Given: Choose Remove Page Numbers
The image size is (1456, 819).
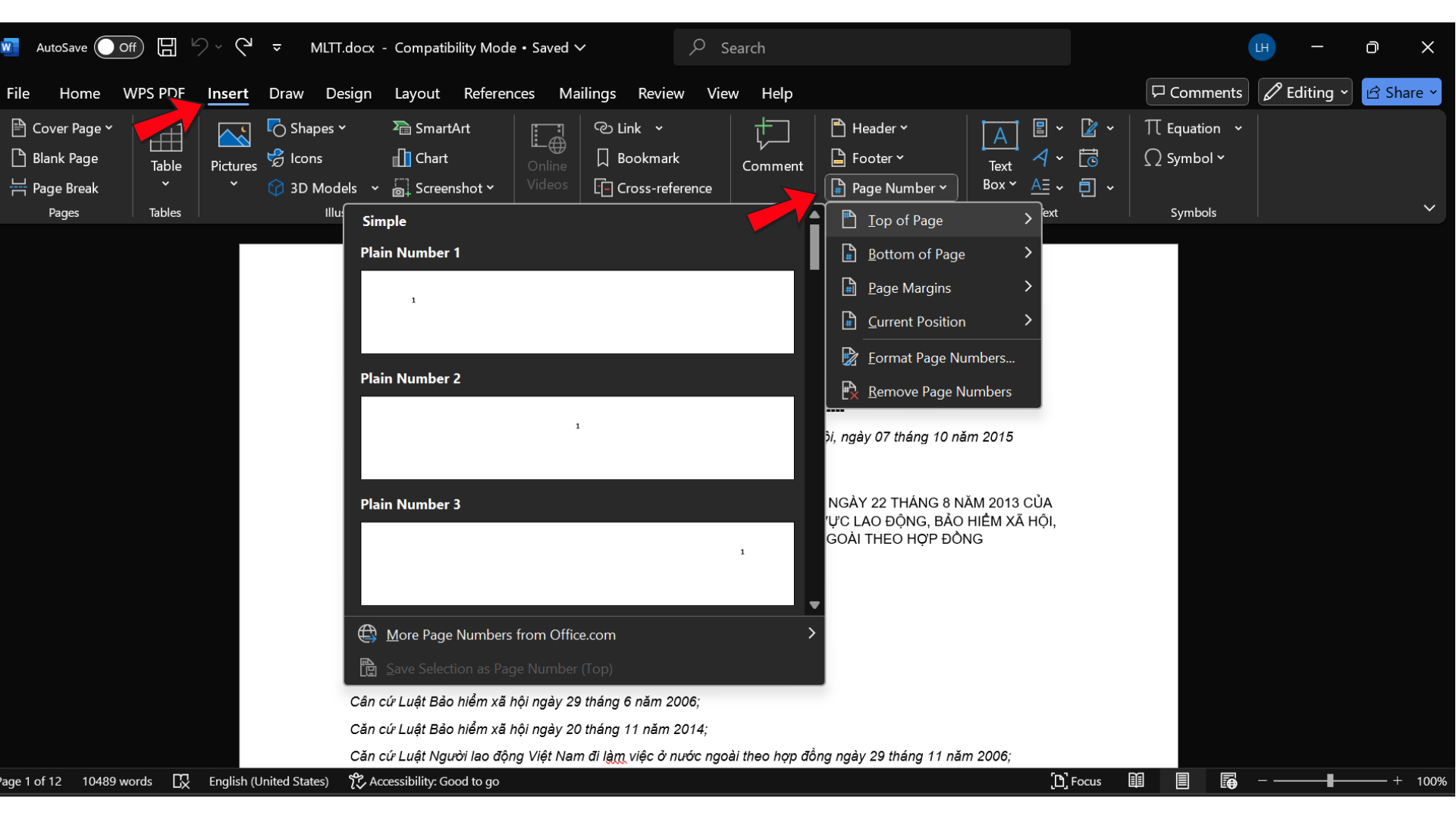Looking at the screenshot, I should [934, 391].
